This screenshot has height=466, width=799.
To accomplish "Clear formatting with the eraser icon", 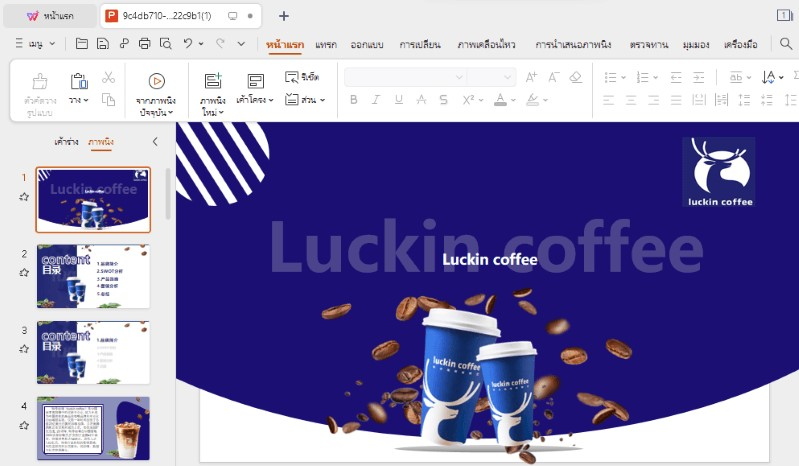I will (x=576, y=77).
